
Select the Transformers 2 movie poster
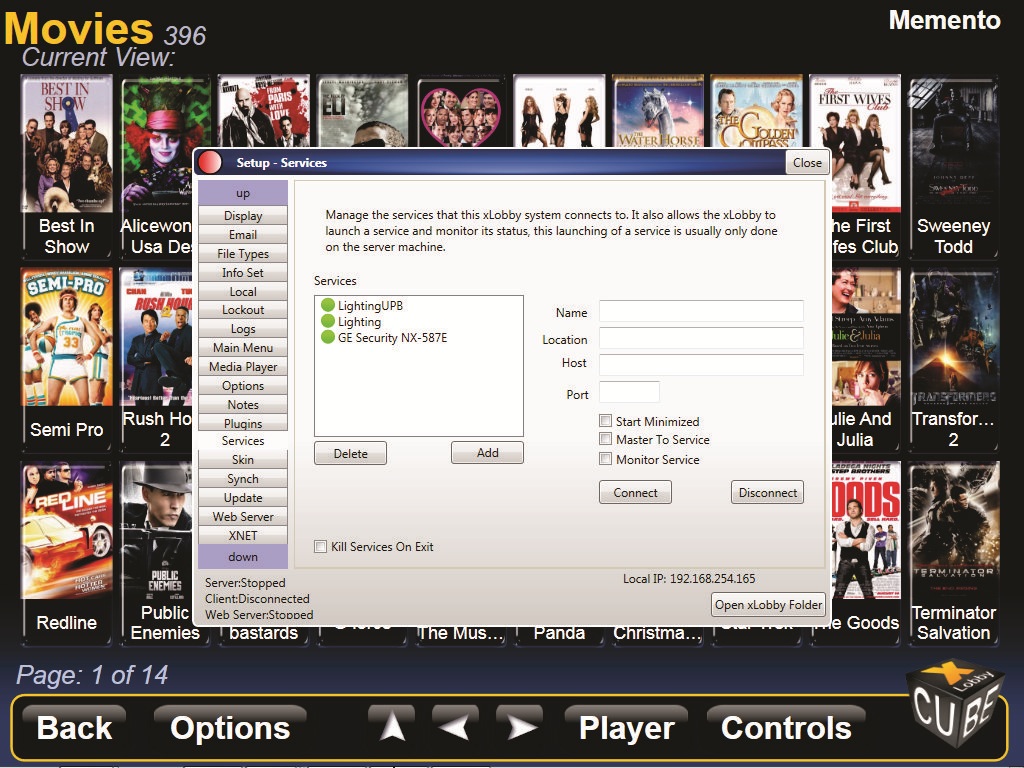pyautogui.click(x=953, y=337)
